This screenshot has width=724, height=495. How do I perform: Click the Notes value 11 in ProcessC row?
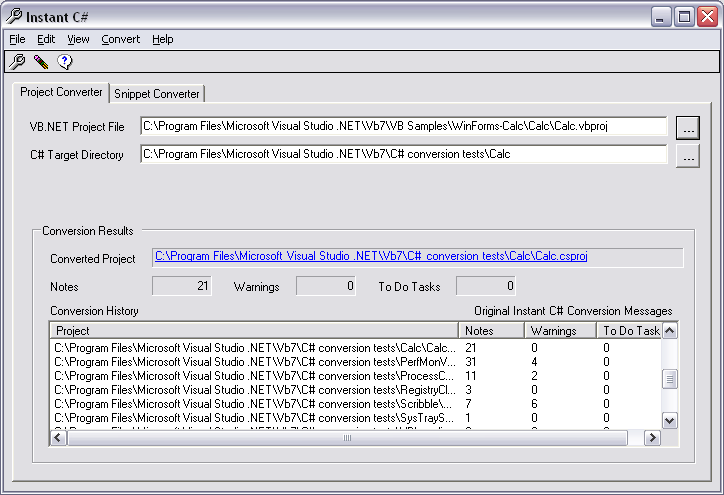(x=471, y=376)
